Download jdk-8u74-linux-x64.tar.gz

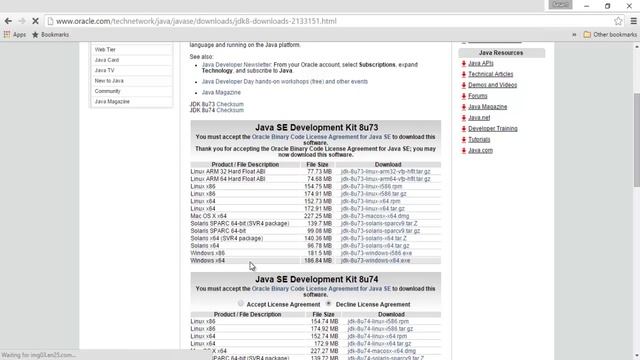coord(379,344)
